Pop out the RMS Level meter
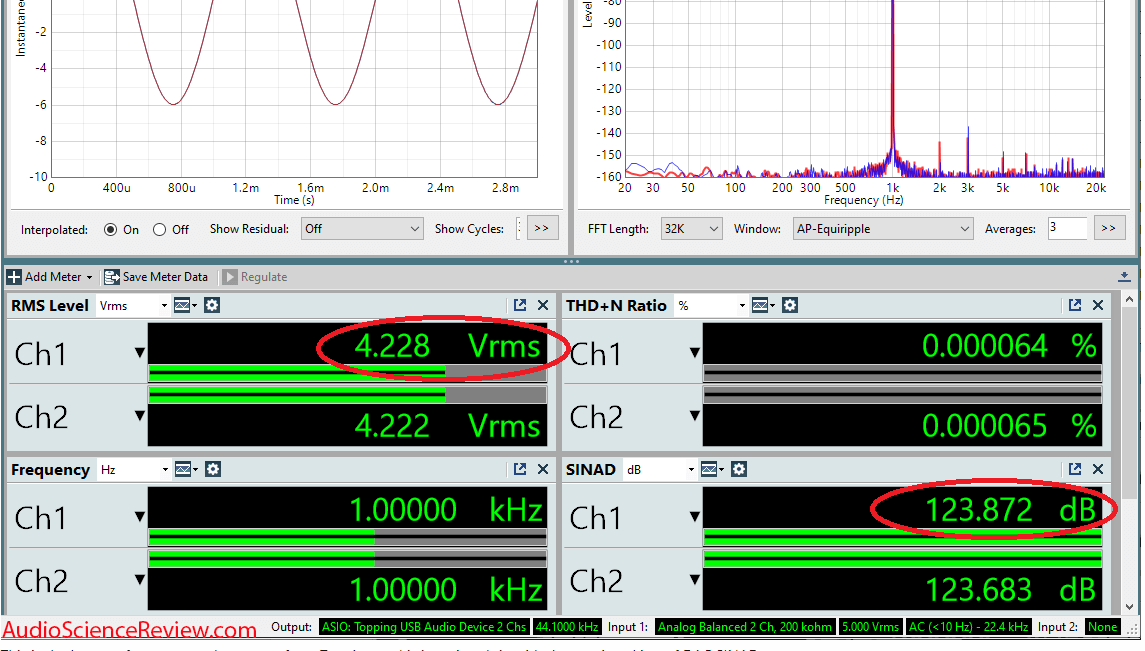1145x651 pixels. pos(520,305)
